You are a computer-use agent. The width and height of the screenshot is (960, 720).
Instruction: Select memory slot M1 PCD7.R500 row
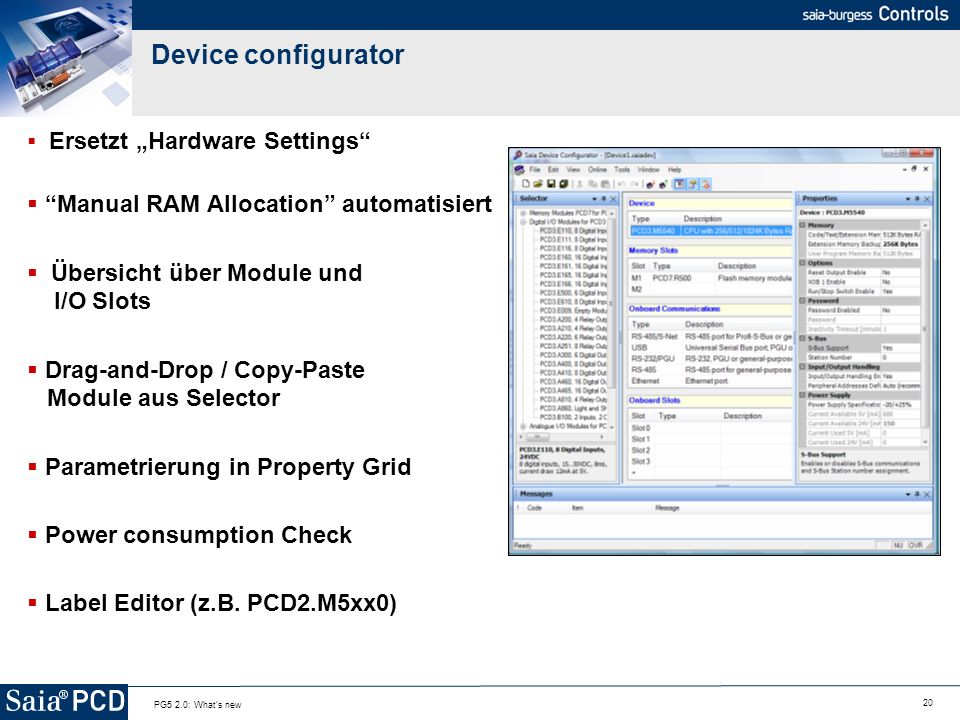click(710, 278)
